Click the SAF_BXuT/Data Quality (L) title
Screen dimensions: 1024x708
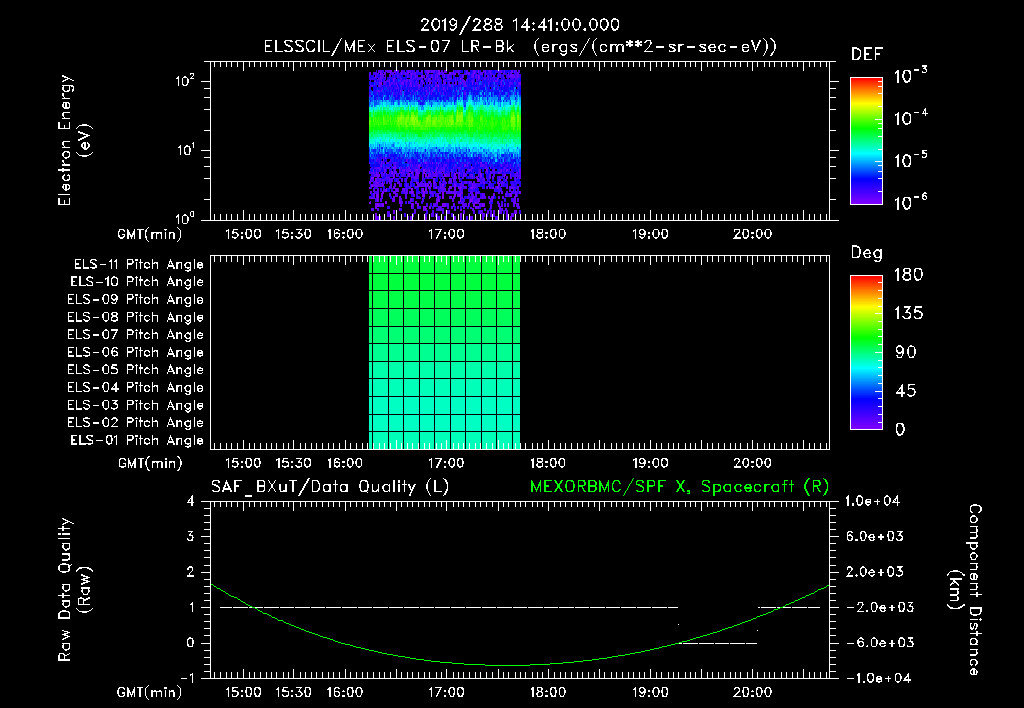point(330,487)
